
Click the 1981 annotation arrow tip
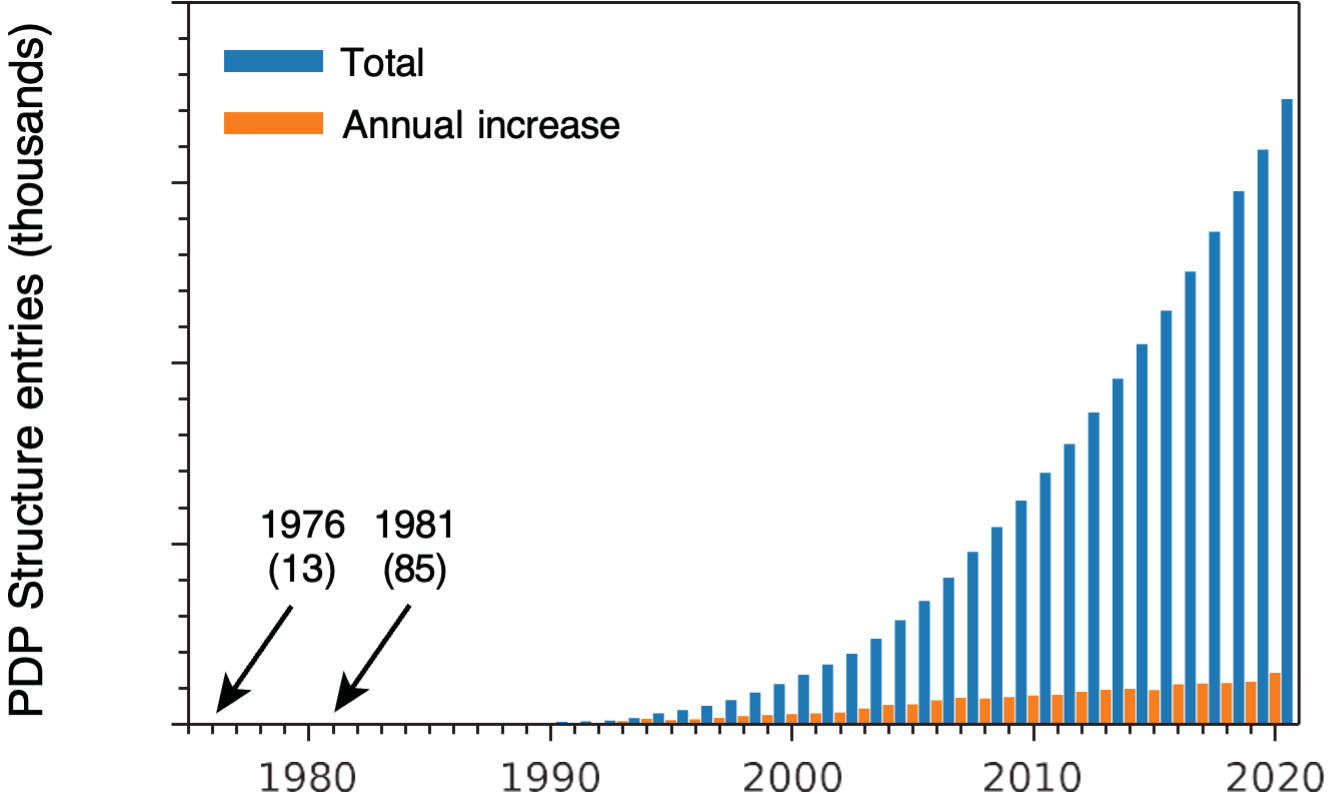(337, 711)
